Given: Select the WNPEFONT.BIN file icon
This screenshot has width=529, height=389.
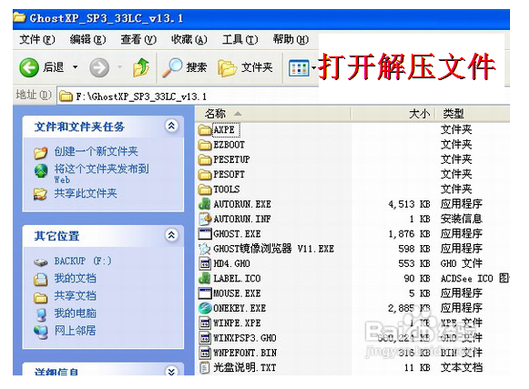Looking at the screenshot, I should pyautogui.click(x=204, y=353).
